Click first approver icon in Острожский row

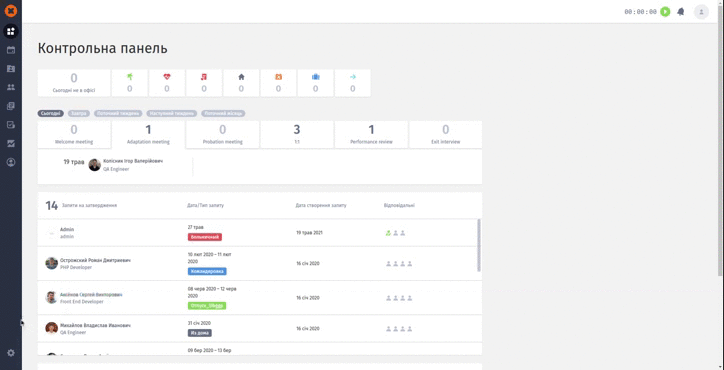(388, 264)
